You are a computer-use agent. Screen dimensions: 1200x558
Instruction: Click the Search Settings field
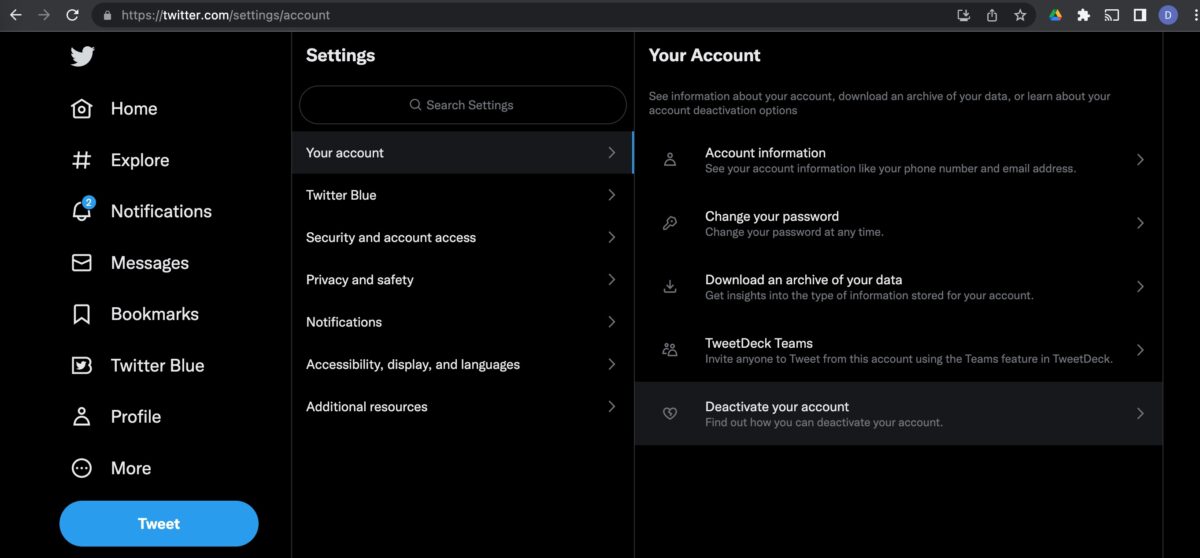pyautogui.click(x=463, y=105)
